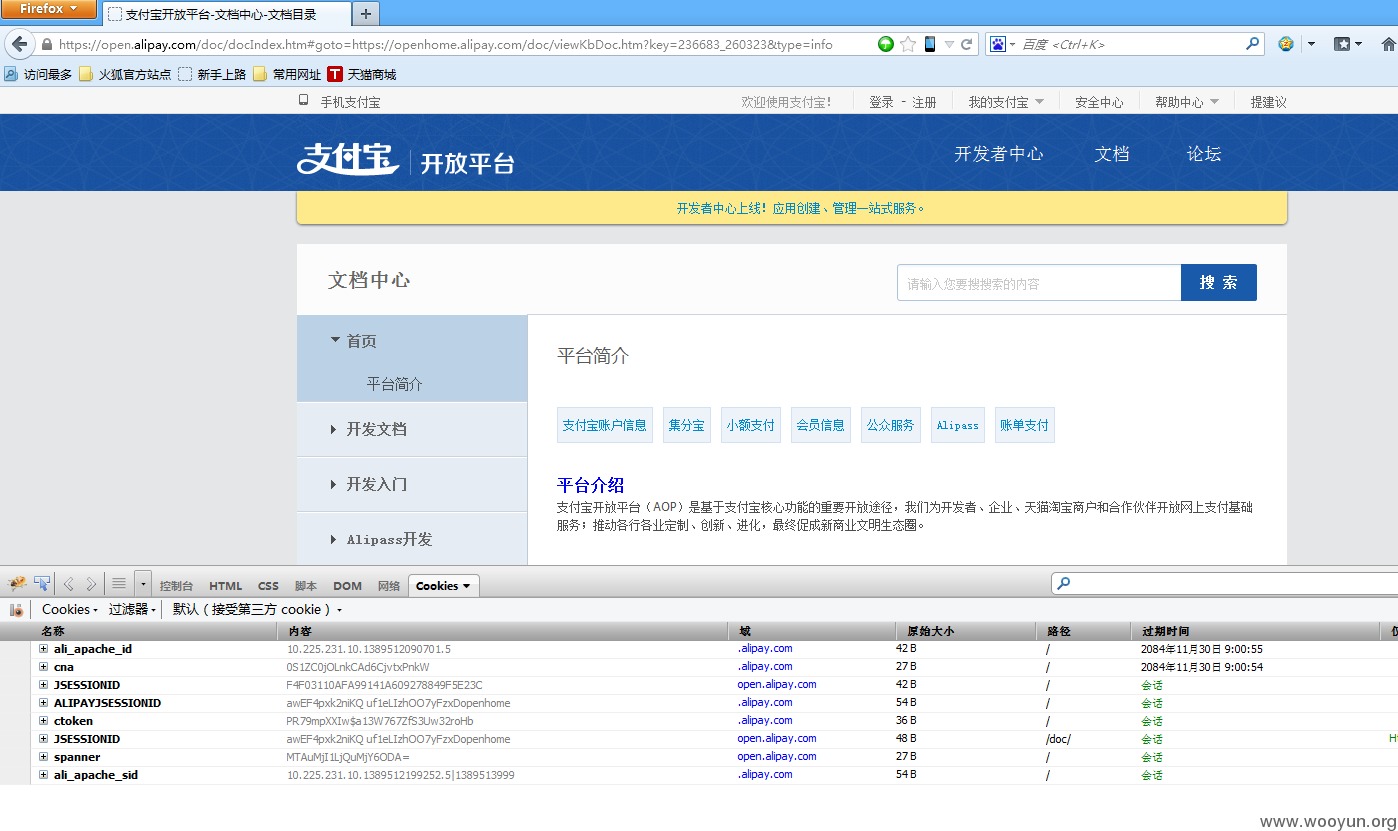Click the magnifier in the Baidu search box

[1253, 44]
